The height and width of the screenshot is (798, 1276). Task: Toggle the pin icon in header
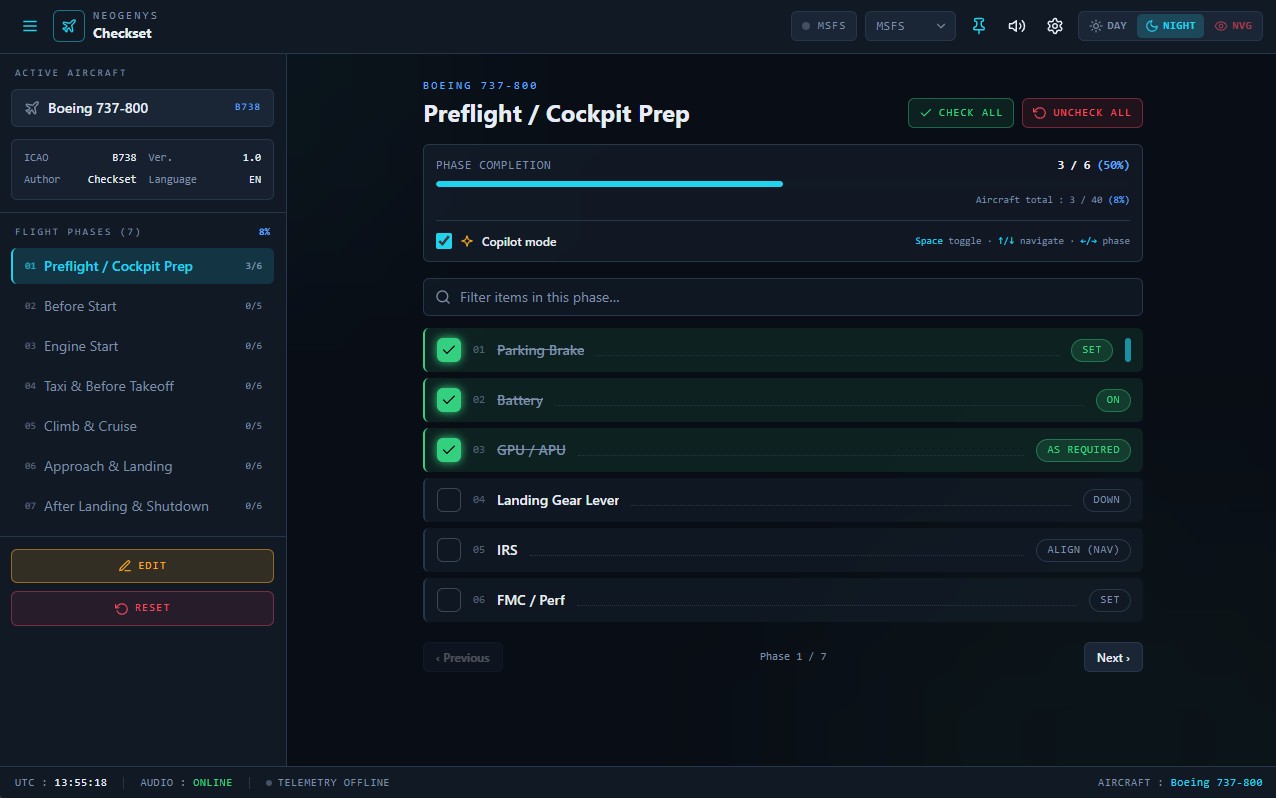pyautogui.click(x=979, y=26)
